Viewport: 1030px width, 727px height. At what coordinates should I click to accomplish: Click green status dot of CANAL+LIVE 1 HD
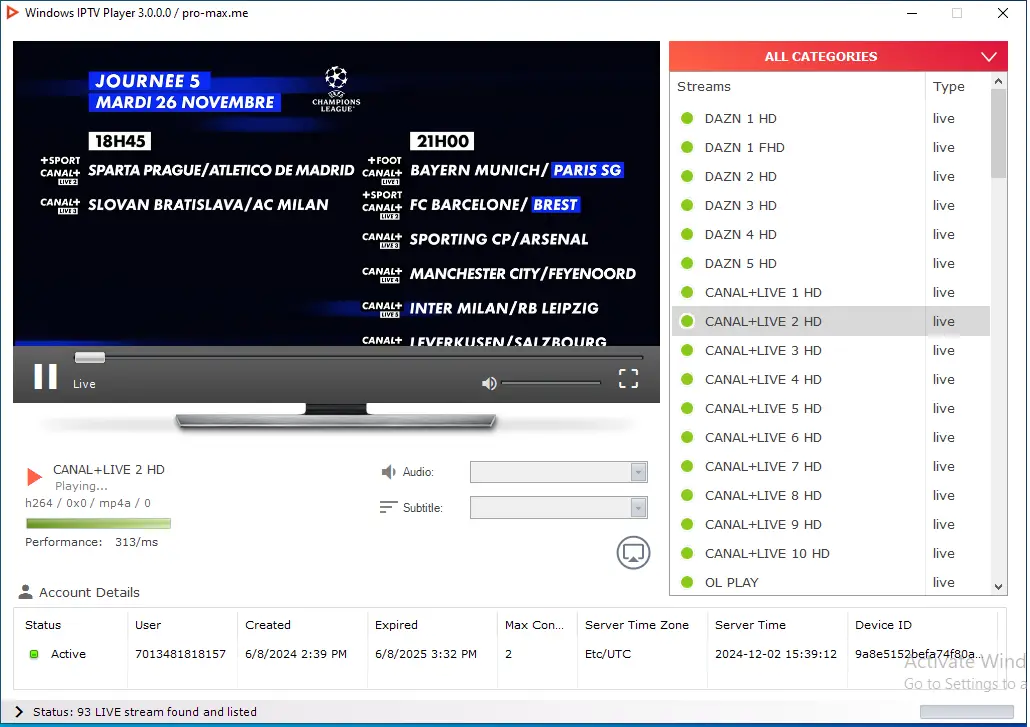(687, 292)
